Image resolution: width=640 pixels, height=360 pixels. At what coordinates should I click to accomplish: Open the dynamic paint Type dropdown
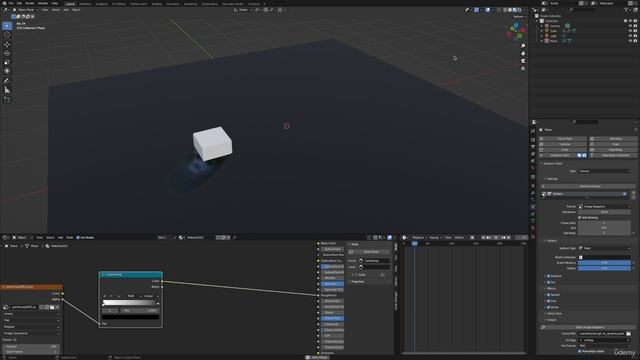pyautogui.click(x=604, y=171)
